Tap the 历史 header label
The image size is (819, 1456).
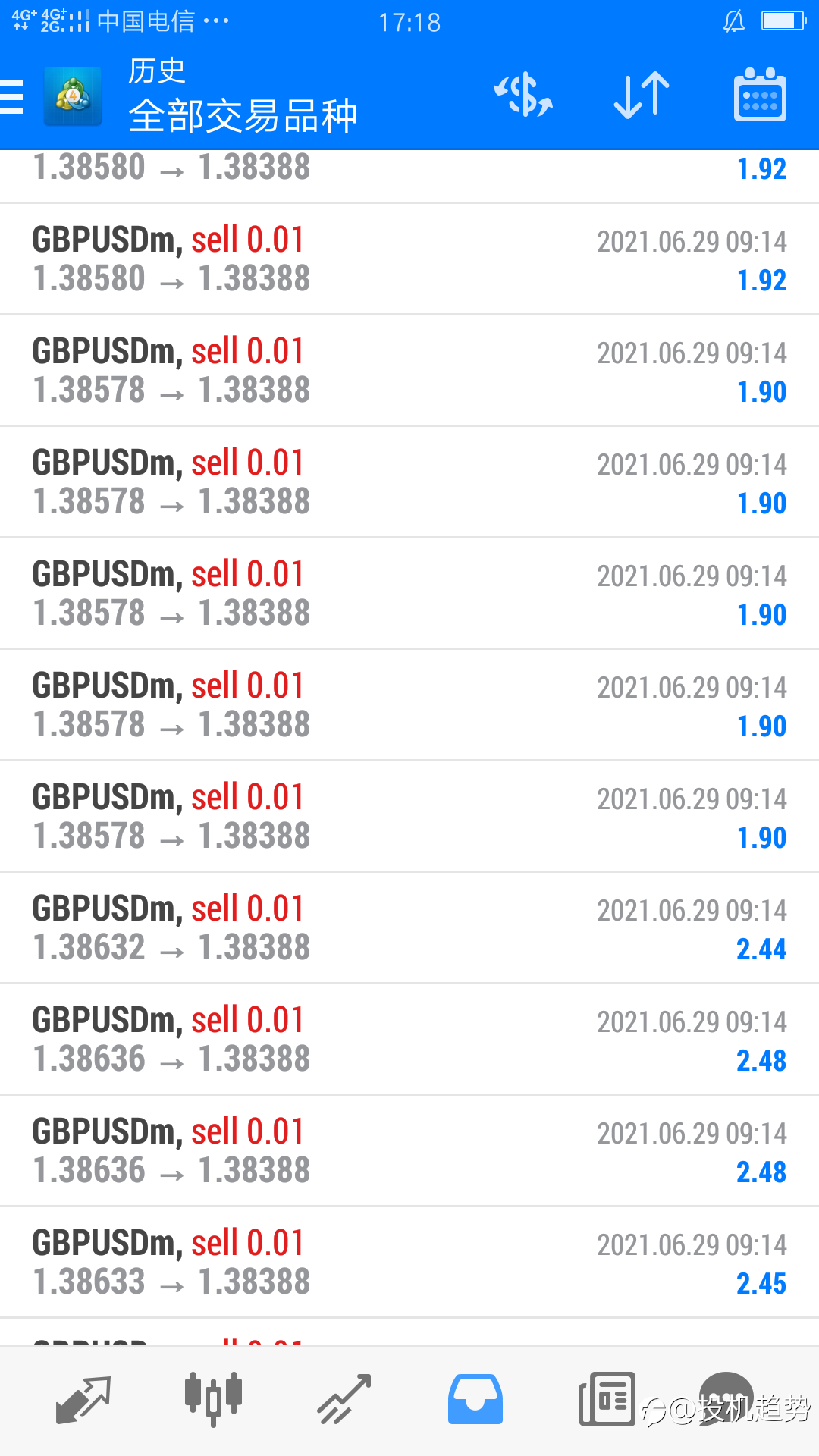pyautogui.click(x=157, y=71)
